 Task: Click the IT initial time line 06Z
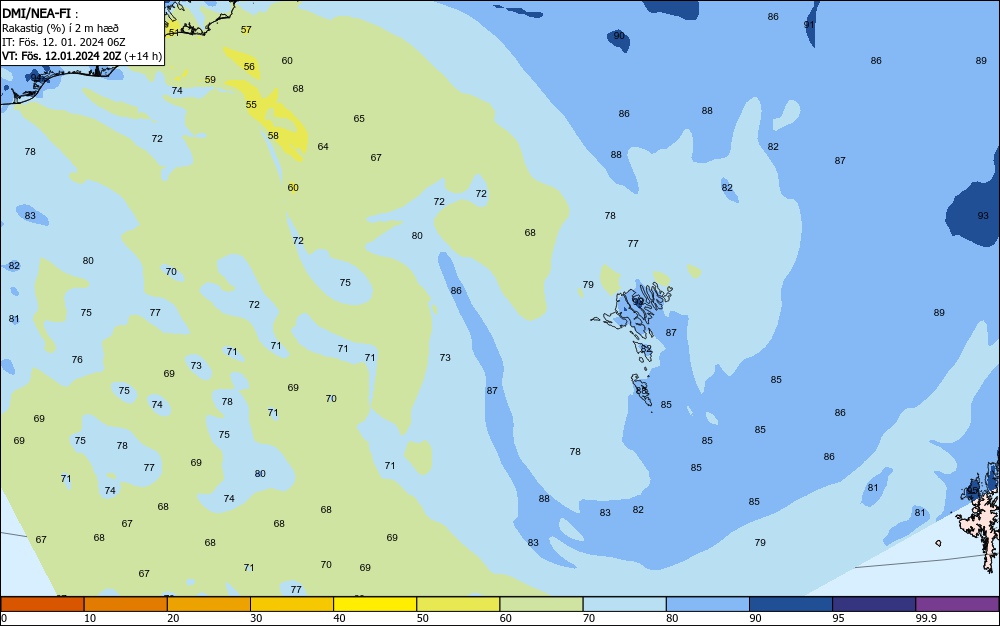click(64, 42)
